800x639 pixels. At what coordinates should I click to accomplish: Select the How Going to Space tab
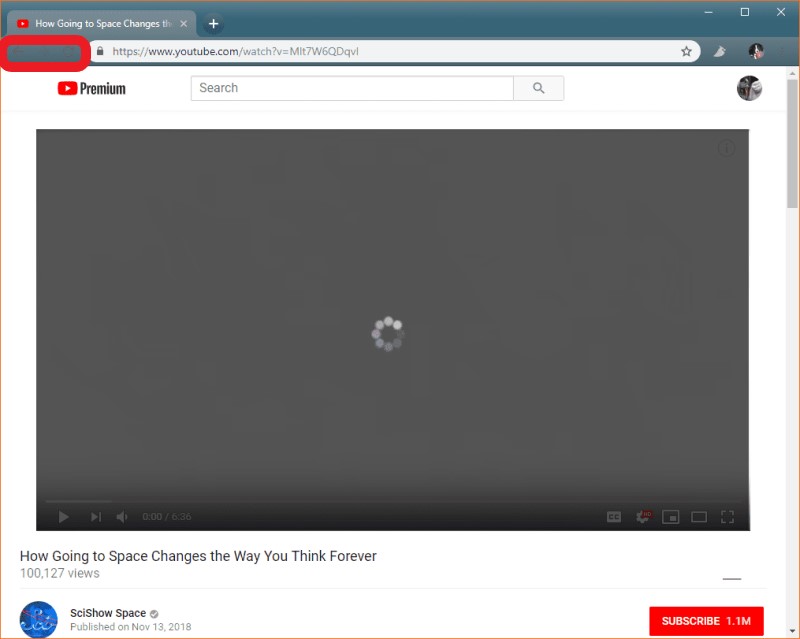[x=102, y=23]
